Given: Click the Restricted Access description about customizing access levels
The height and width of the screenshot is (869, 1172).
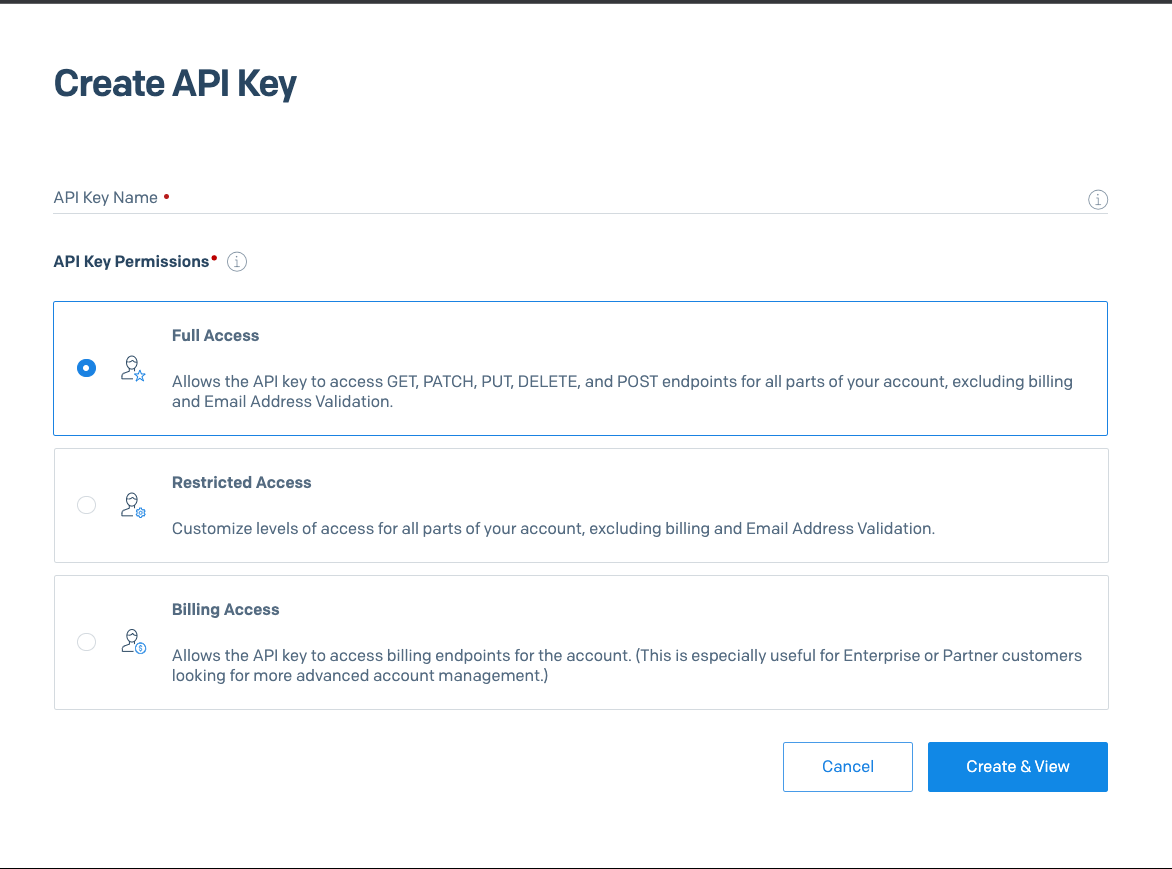Looking at the screenshot, I should point(553,529).
